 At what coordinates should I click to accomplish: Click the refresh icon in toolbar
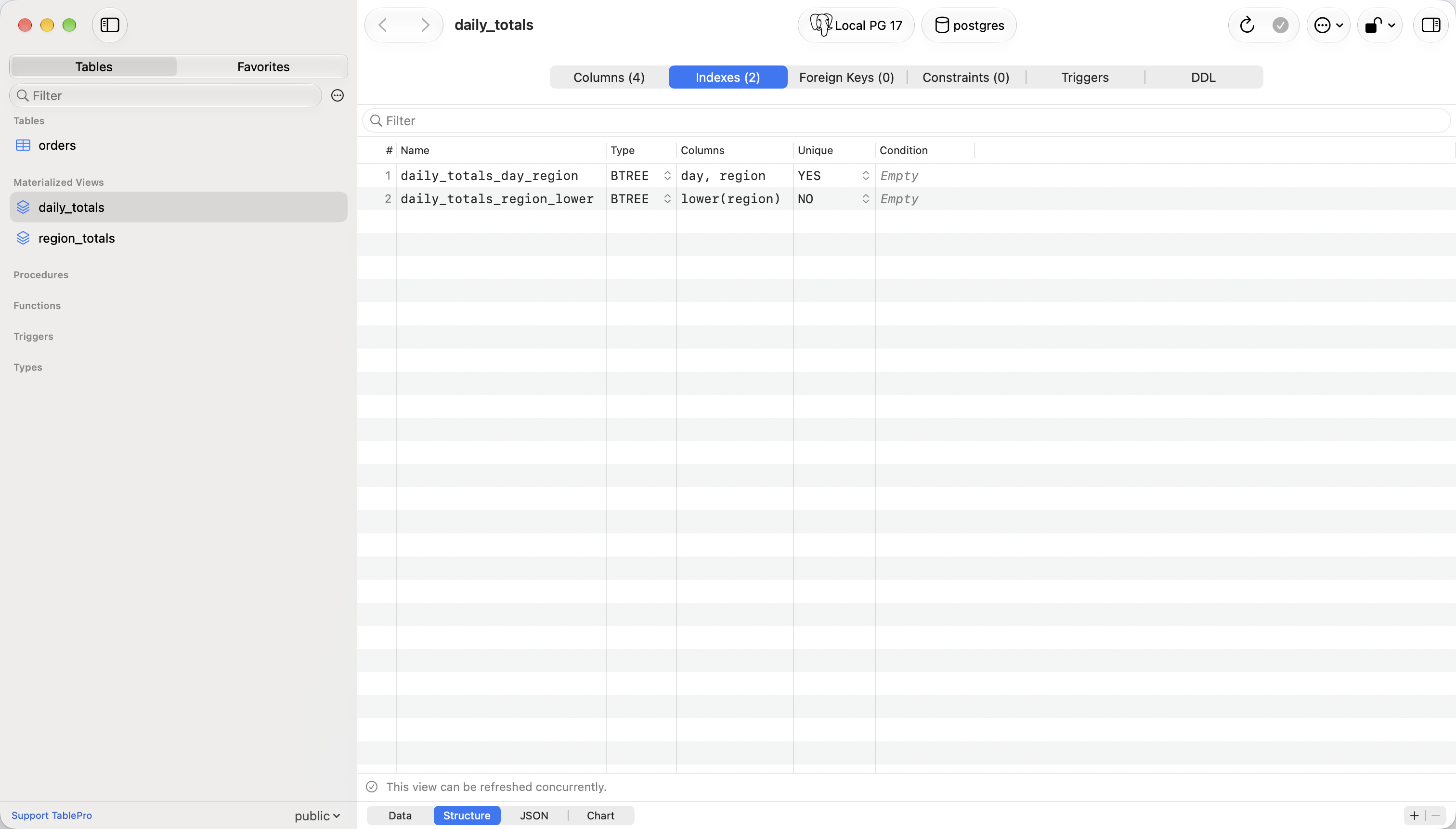tap(1247, 25)
